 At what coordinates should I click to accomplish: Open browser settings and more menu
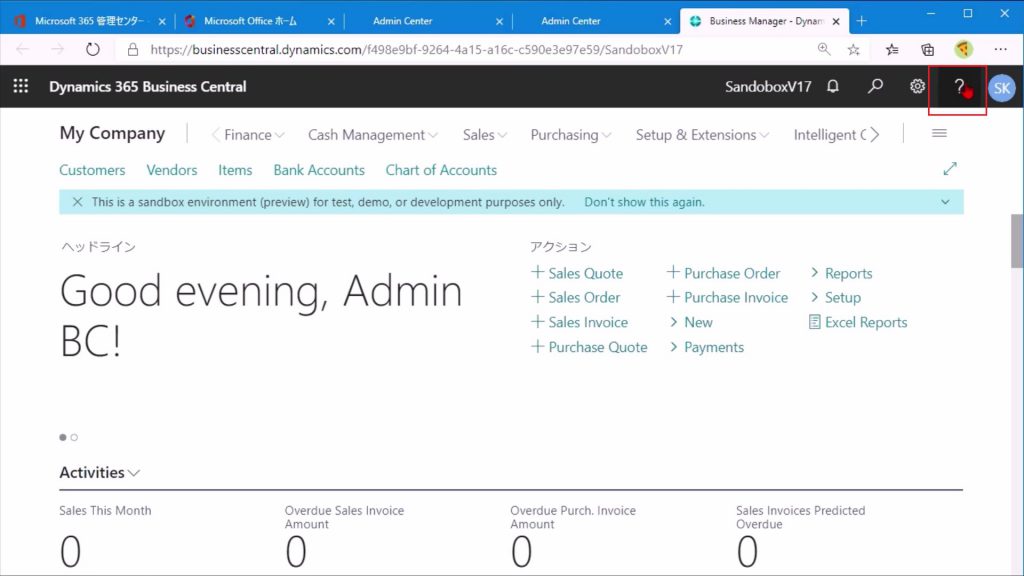(1000, 50)
